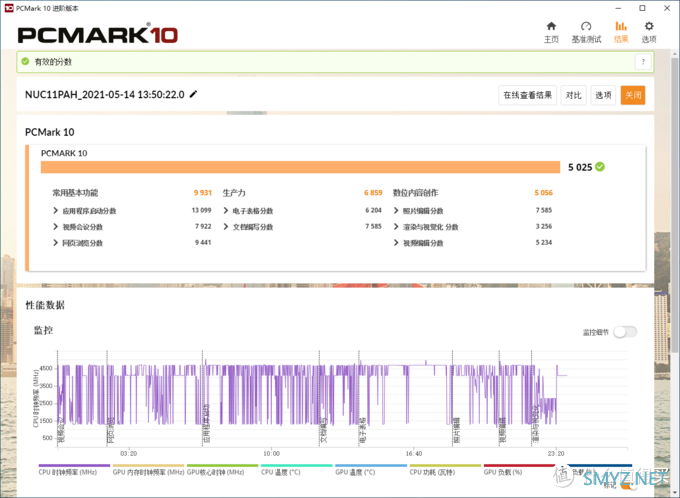The image size is (680, 498).
Task: Click the Options (选项) button in result header
Action: [603, 95]
